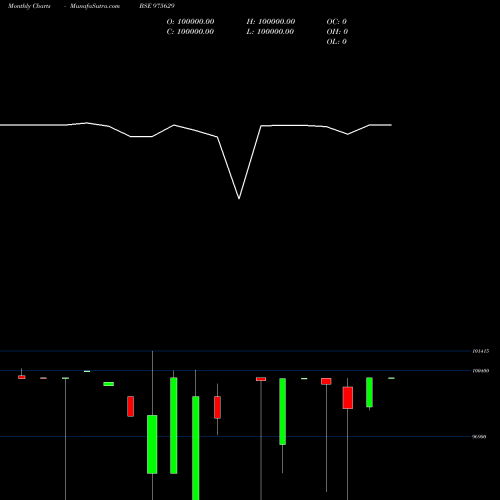Click the 96966 price axis label
This screenshot has width=500, height=500.
click(479, 437)
